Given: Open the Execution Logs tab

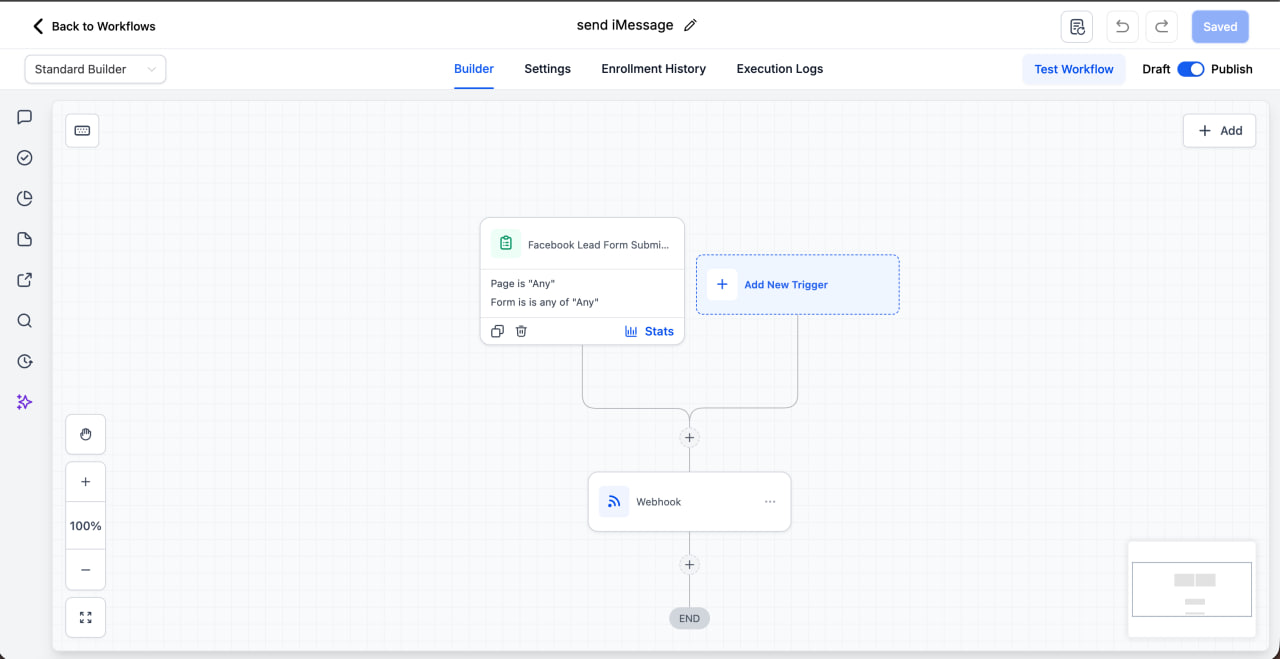Looking at the screenshot, I should pos(779,69).
